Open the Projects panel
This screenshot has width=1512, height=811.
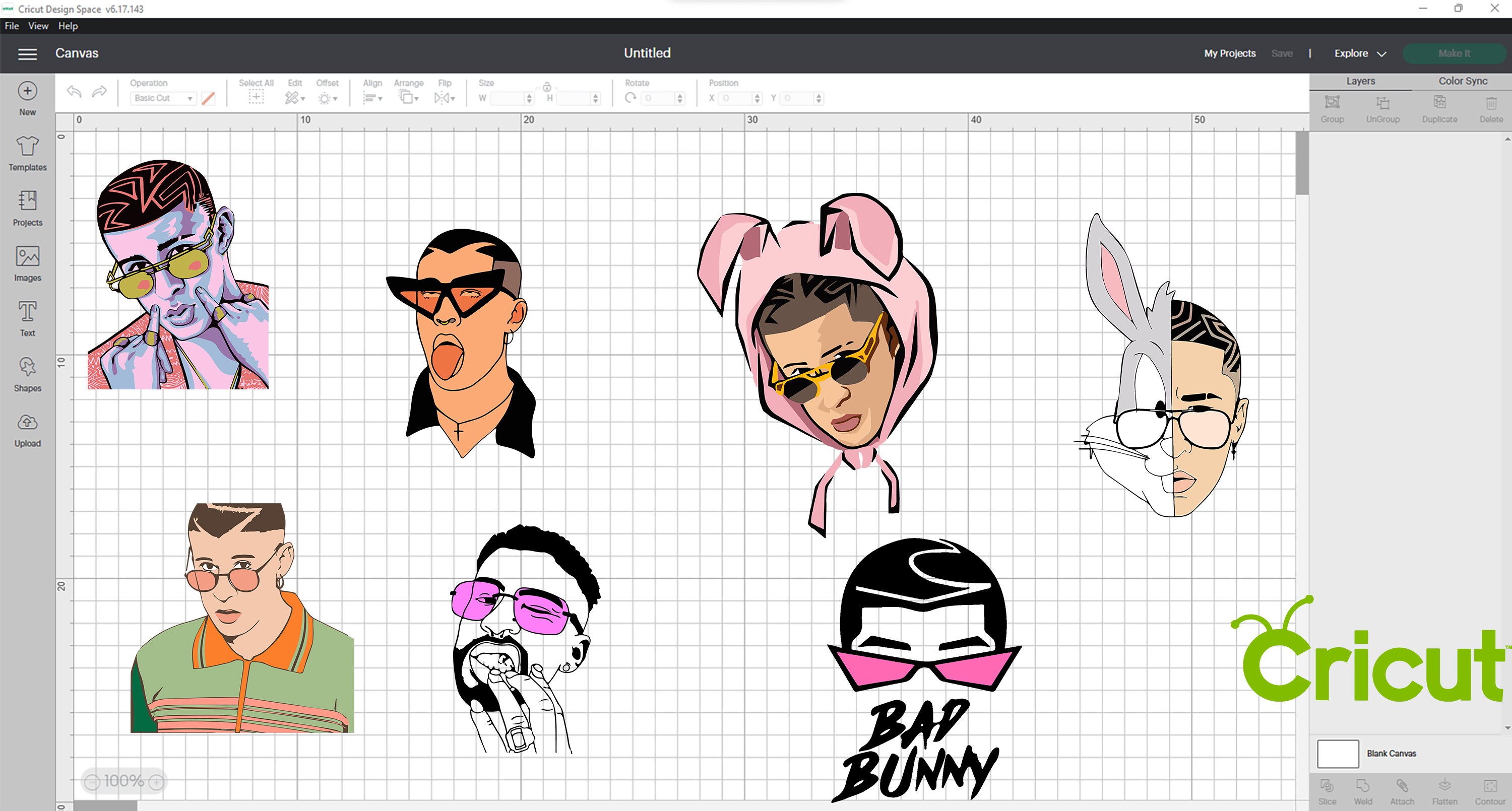coord(27,209)
